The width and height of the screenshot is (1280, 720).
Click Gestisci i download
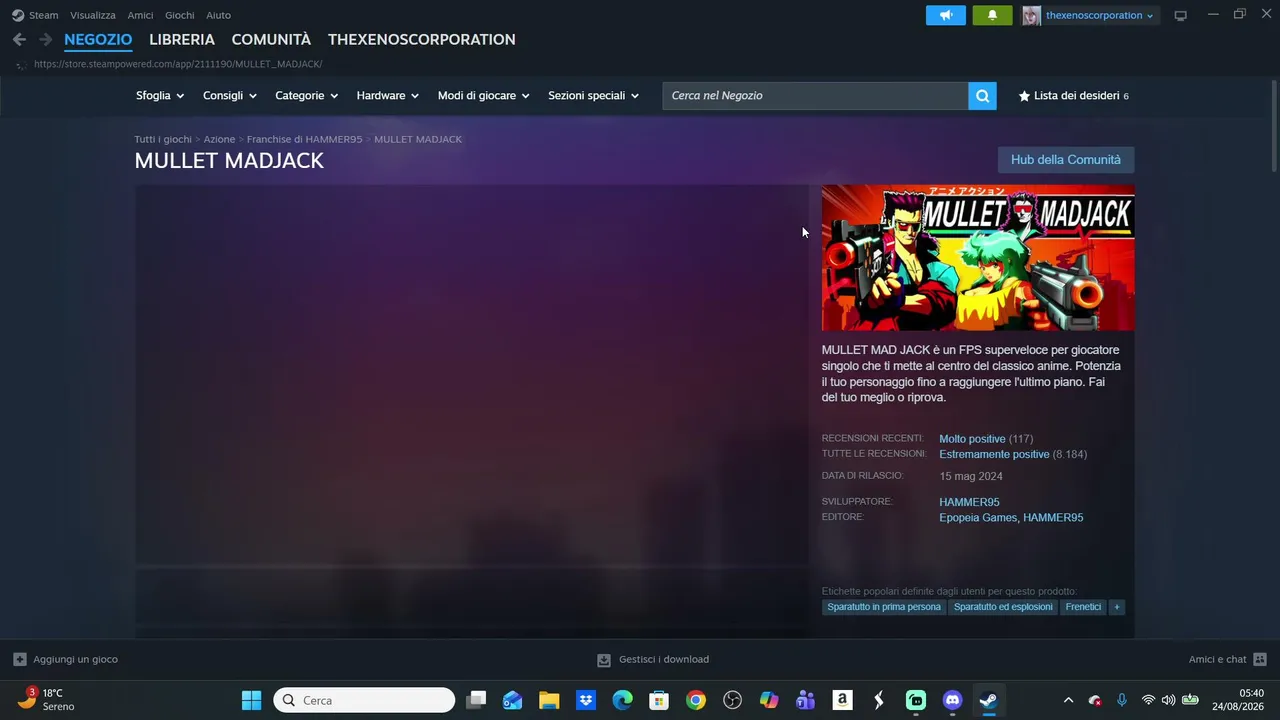(x=664, y=660)
